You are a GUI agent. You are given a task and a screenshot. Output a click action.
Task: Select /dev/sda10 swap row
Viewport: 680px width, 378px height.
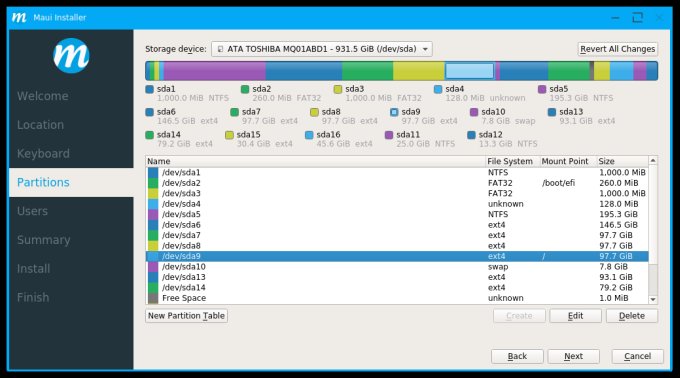coord(397,267)
